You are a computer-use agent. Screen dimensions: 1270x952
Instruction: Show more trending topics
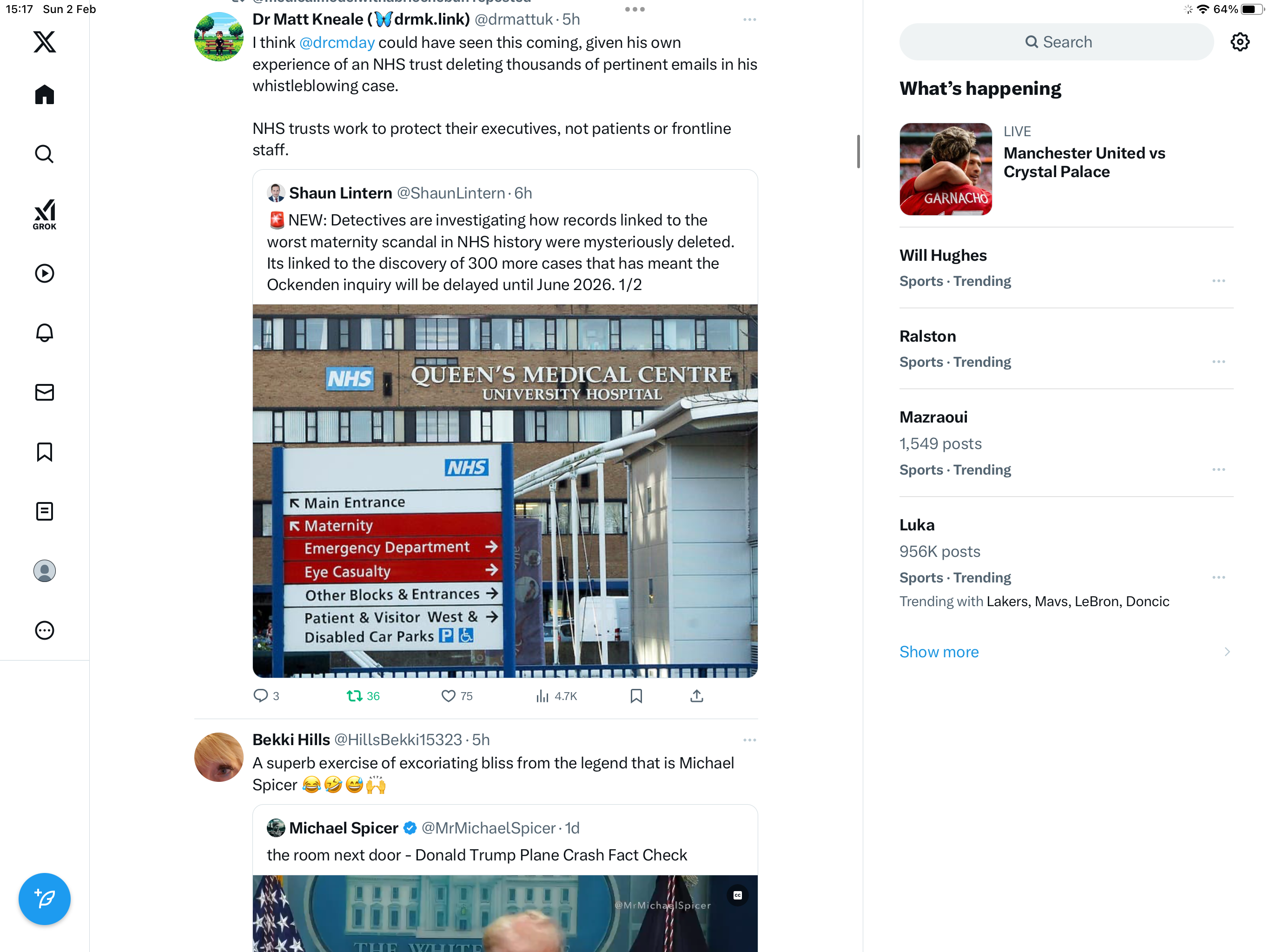[939, 652]
